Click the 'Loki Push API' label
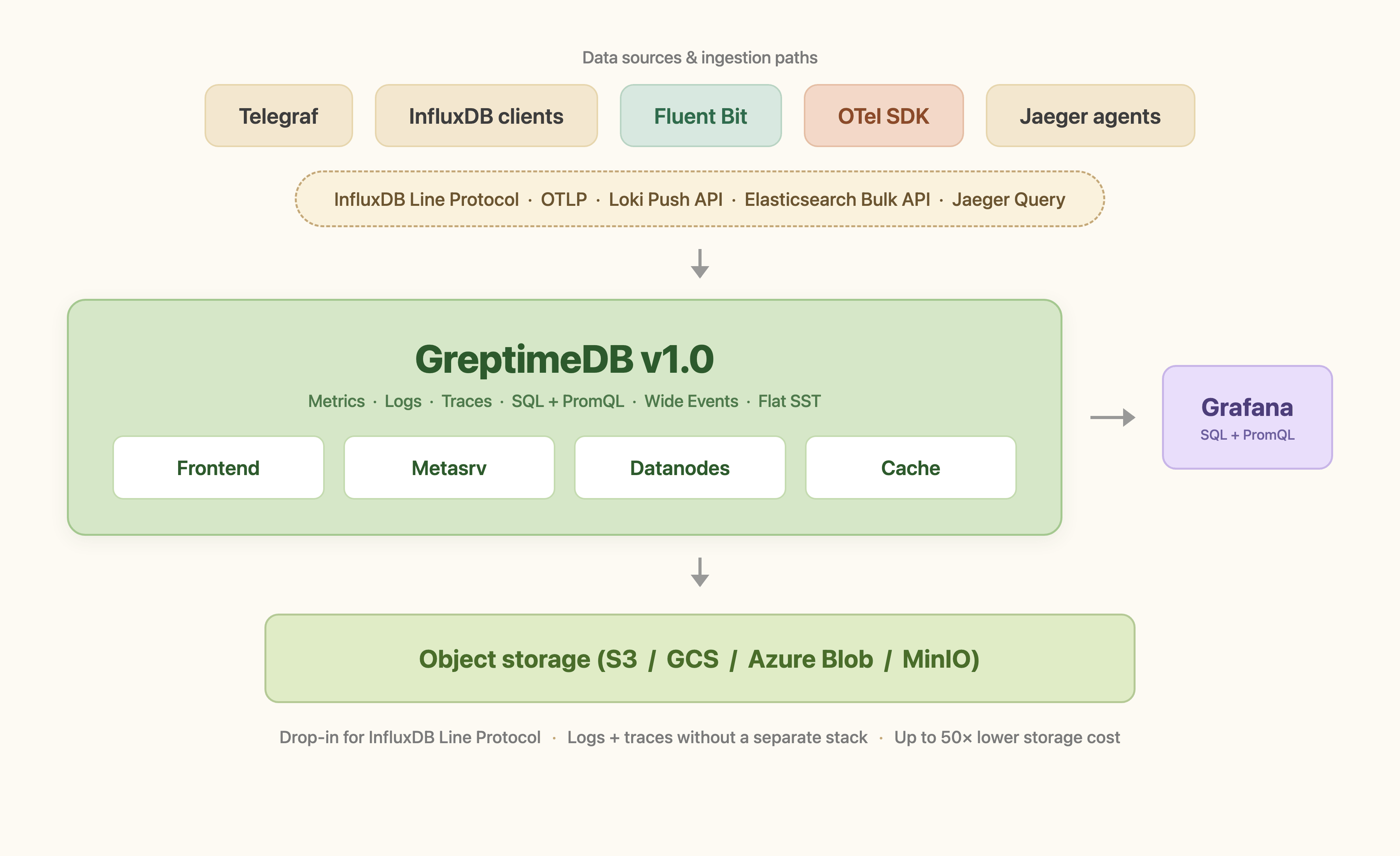 665,200
